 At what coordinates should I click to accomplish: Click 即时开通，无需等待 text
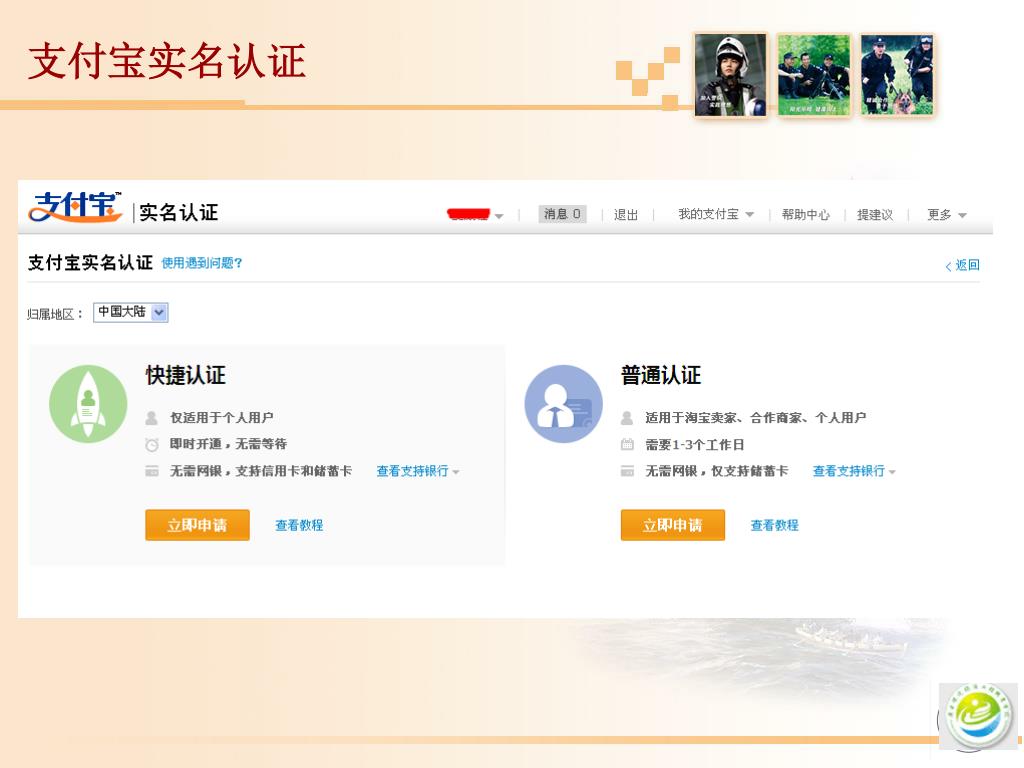pos(229,444)
